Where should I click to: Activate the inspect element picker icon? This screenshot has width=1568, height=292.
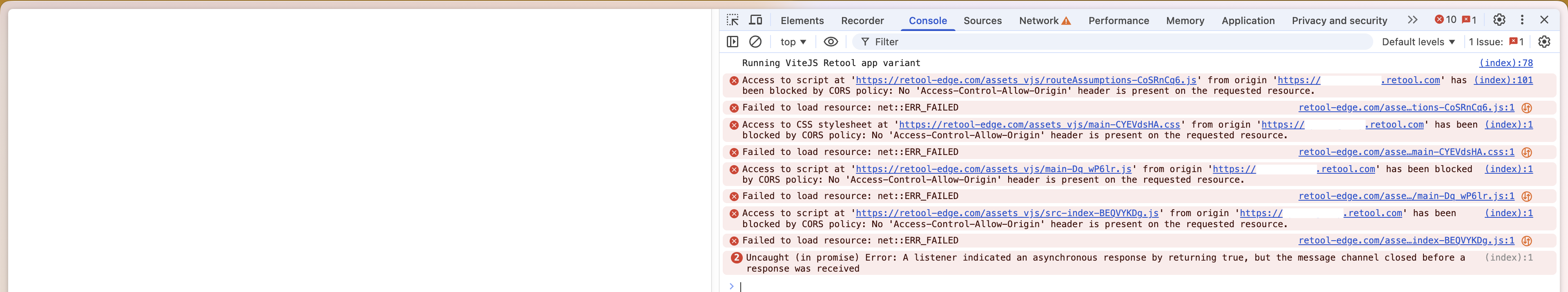732,20
